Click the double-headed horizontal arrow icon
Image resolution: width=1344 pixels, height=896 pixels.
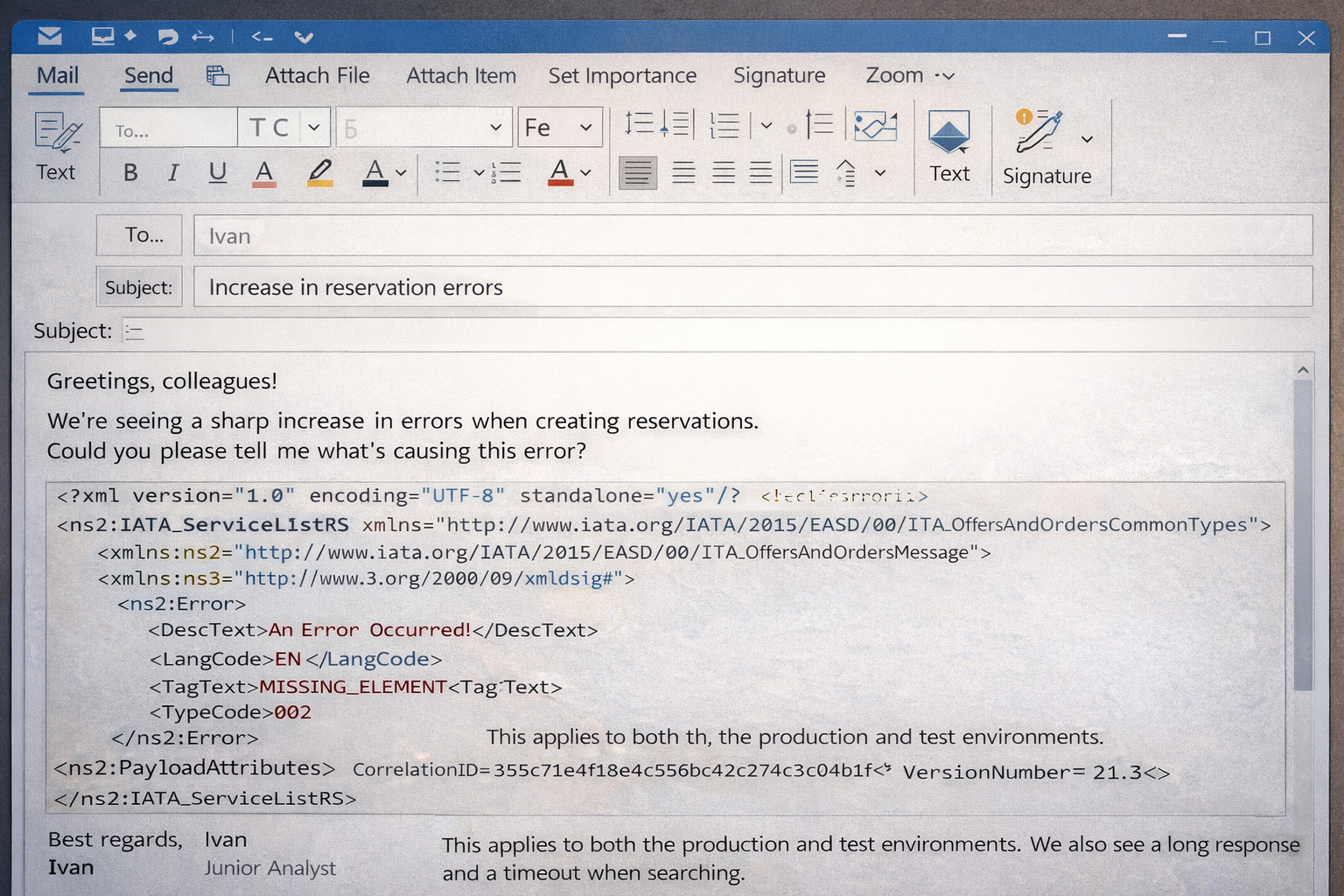203,37
